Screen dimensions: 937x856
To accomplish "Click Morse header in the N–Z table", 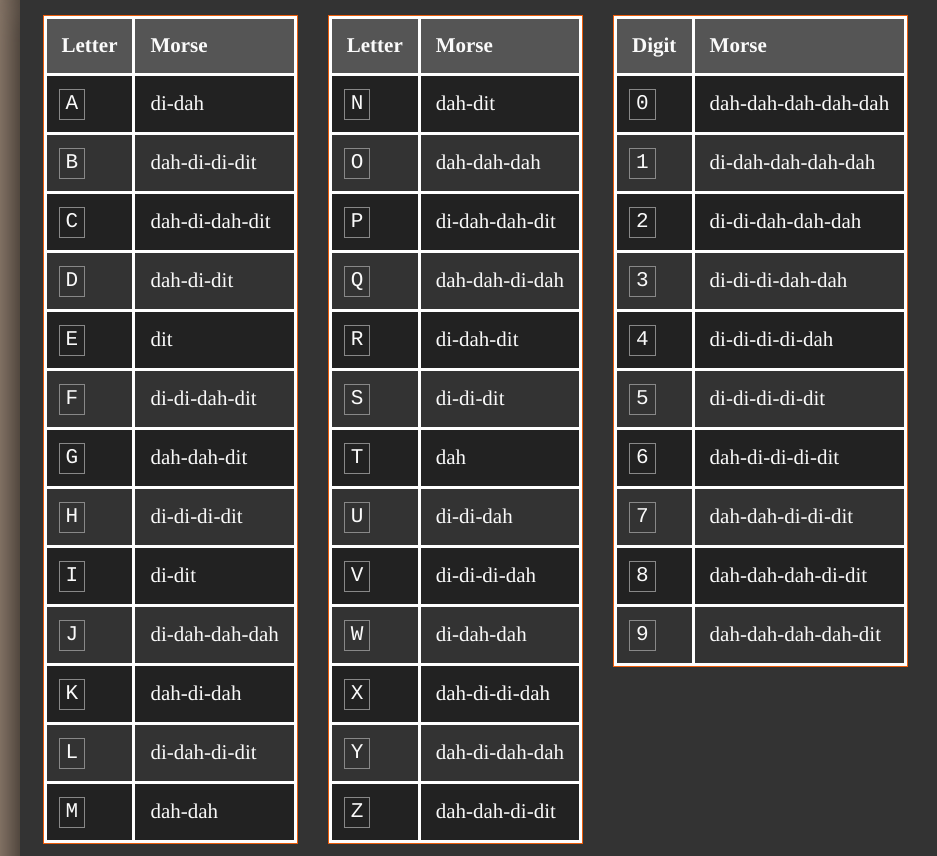I will click(x=464, y=46).
